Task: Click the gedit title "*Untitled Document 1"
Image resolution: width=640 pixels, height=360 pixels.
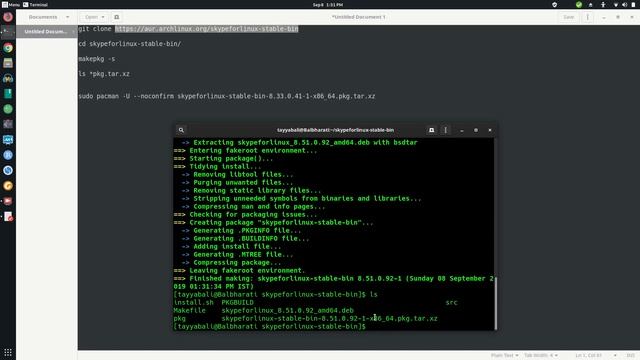Action: tap(358, 17)
